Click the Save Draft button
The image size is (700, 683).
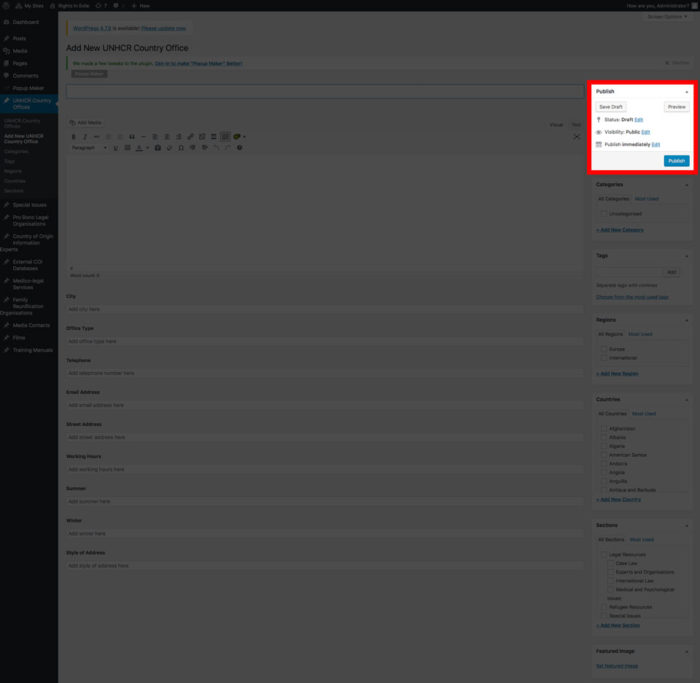611,107
